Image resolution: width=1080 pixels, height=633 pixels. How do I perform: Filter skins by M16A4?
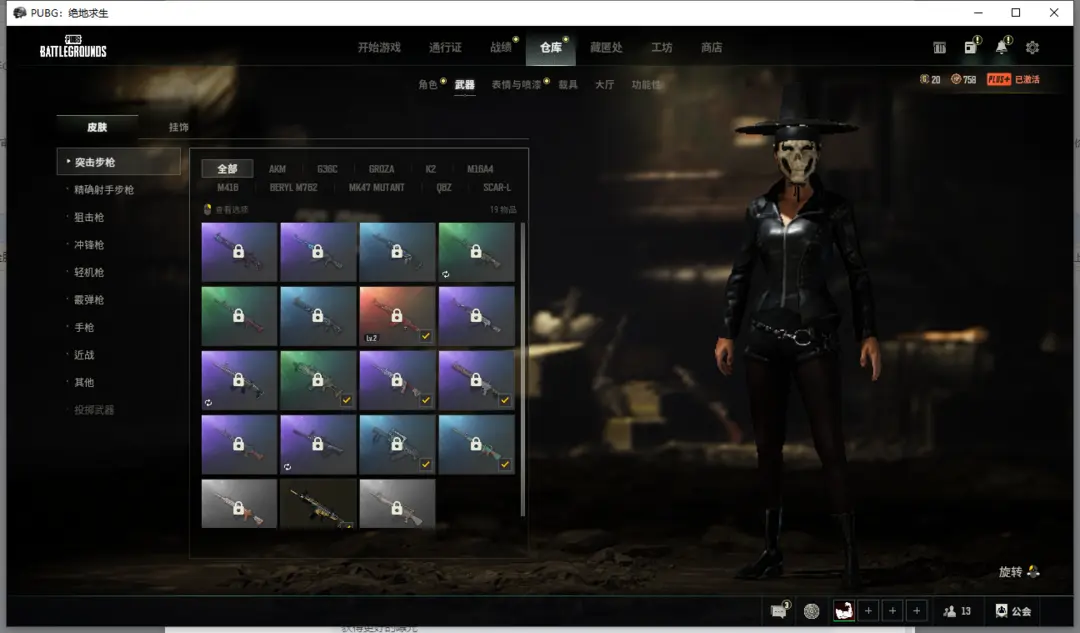tap(480, 169)
